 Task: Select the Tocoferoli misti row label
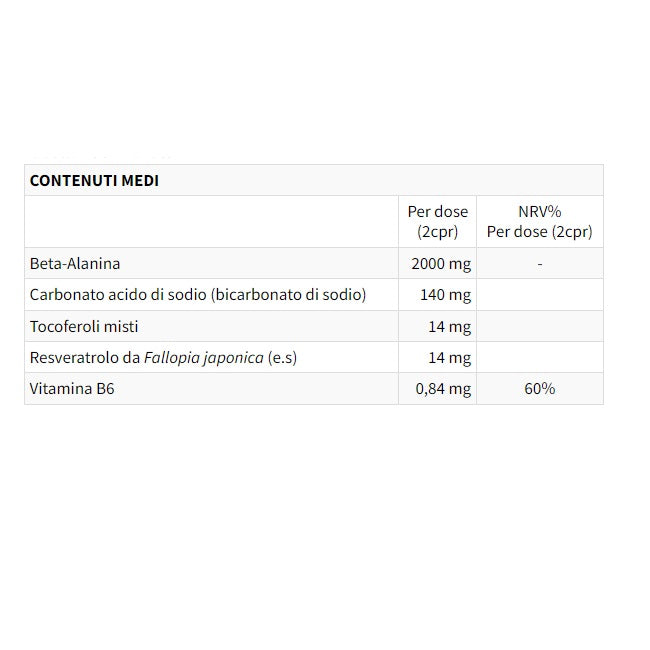pos(84,326)
